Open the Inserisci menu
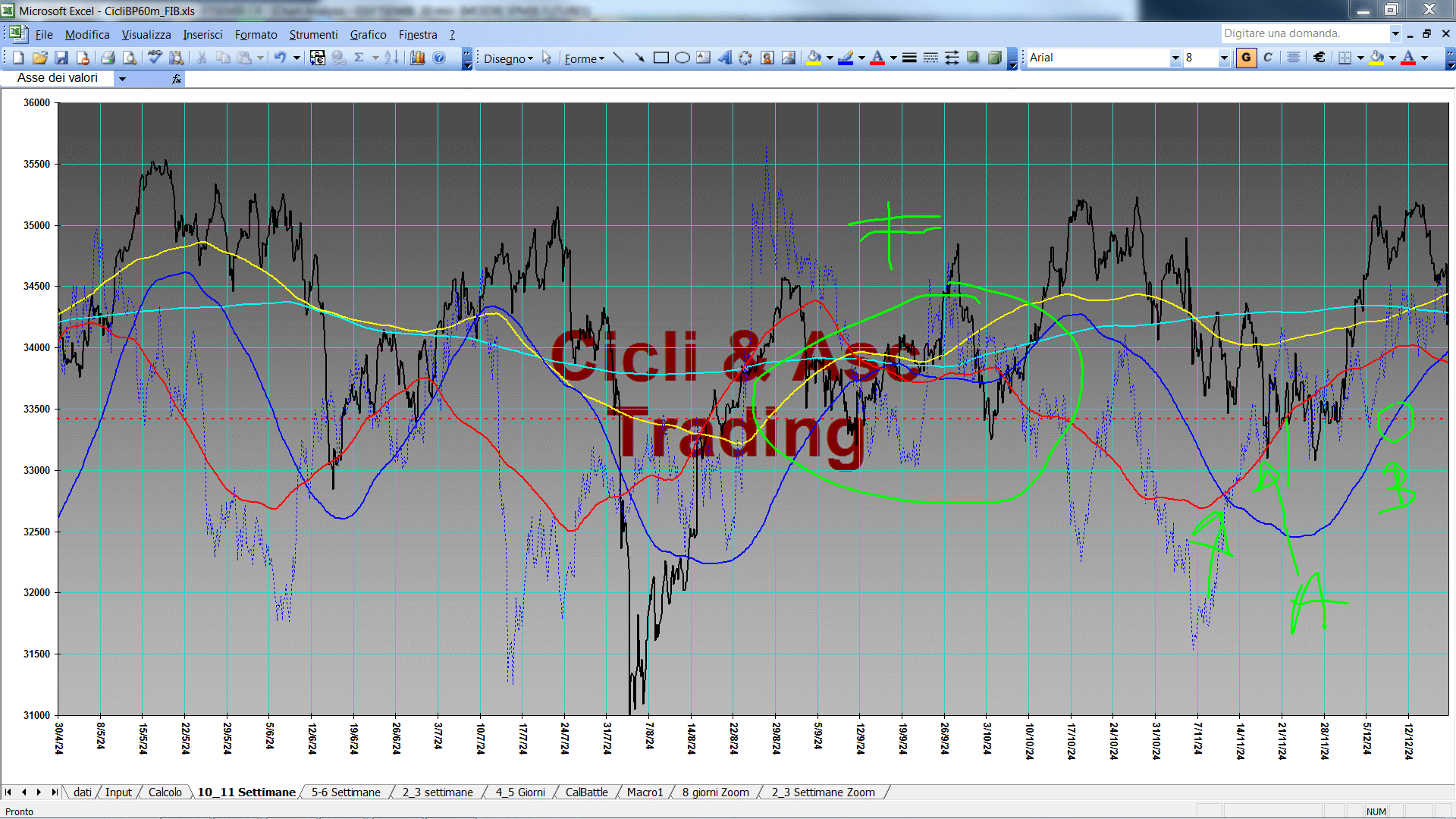 click(x=202, y=34)
